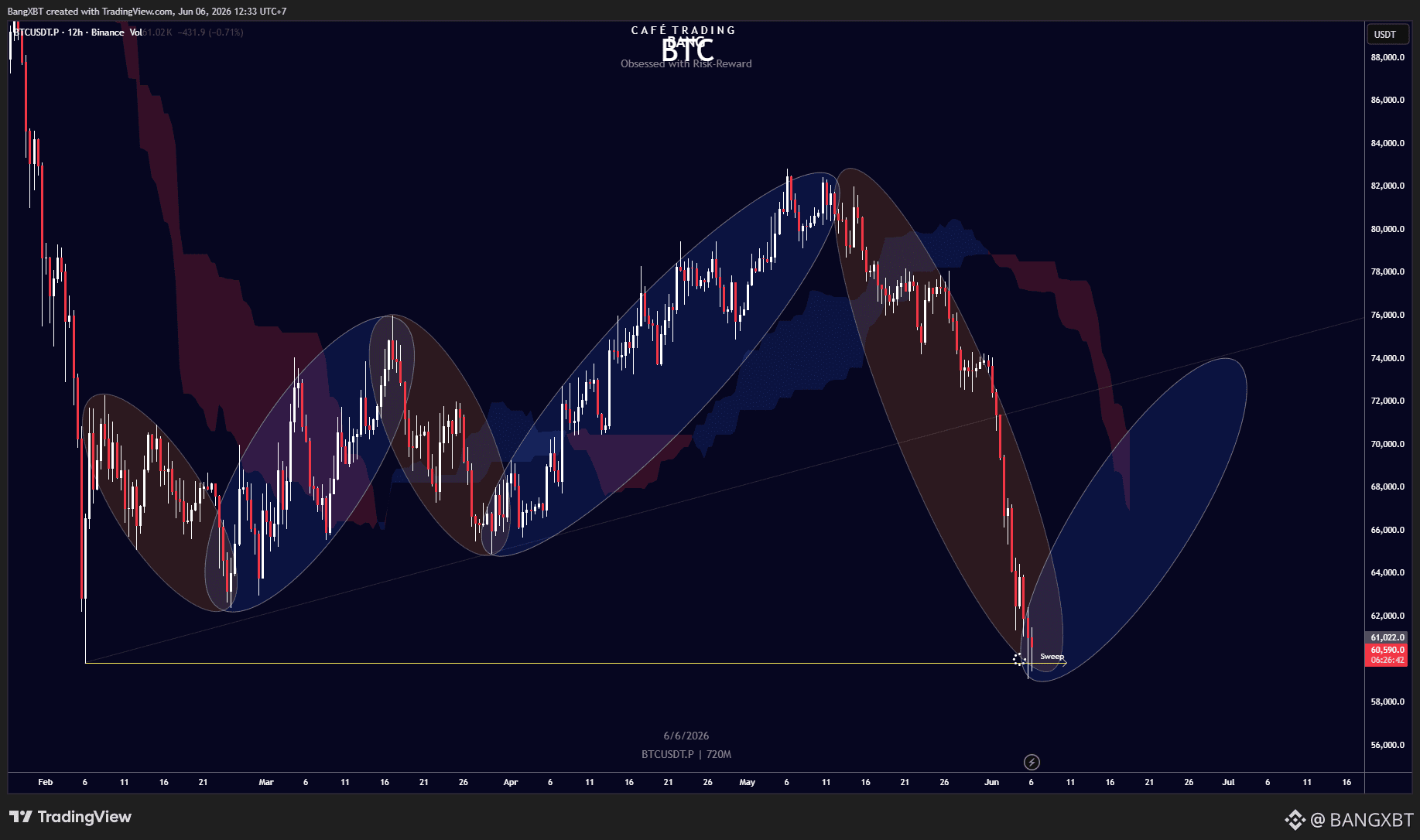Select the Sweep annotation label
This screenshot has width=1420, height=840.
point(1052,657)
